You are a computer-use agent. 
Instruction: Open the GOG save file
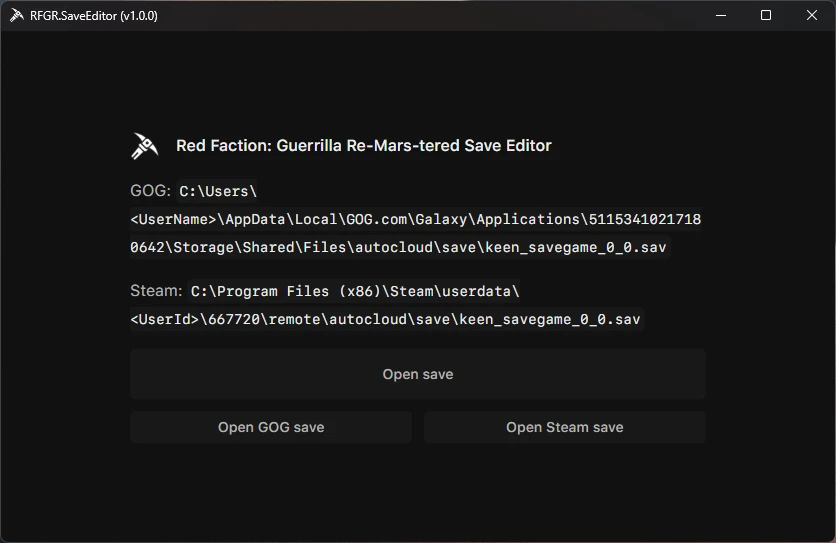click(x=271, y=427)
